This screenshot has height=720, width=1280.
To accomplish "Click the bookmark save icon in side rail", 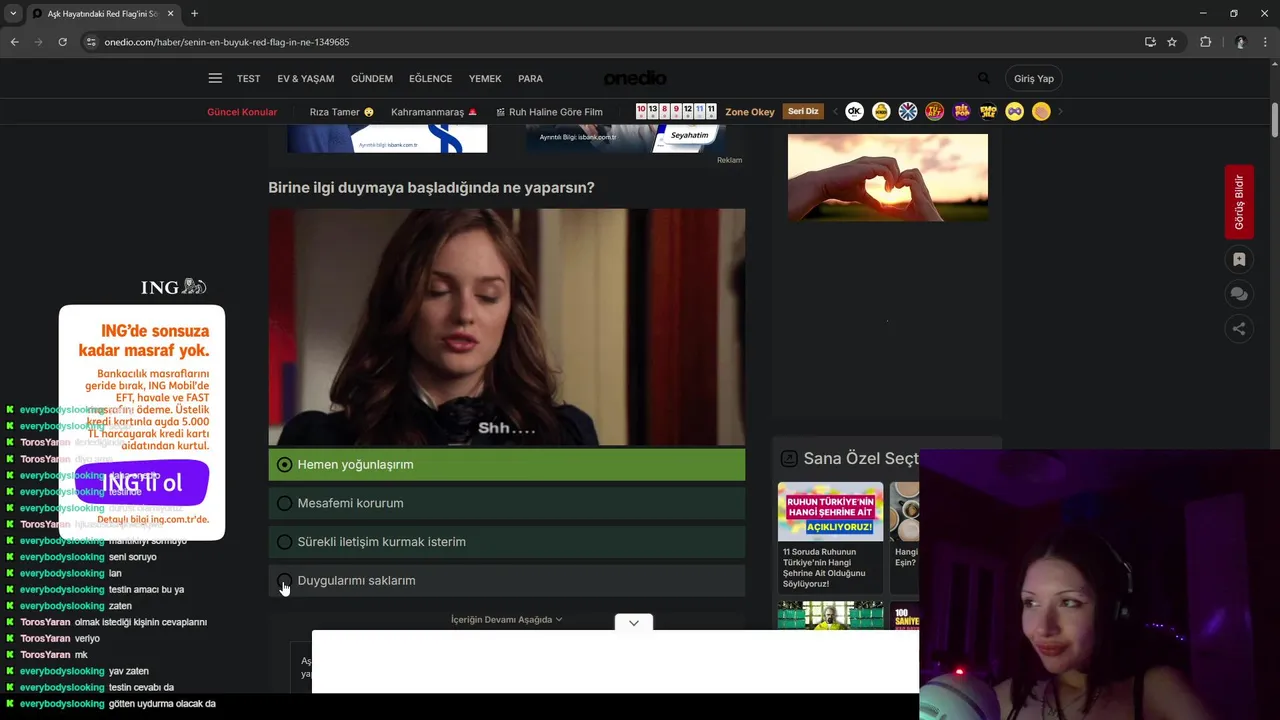I will click(x=1239, y=260).
